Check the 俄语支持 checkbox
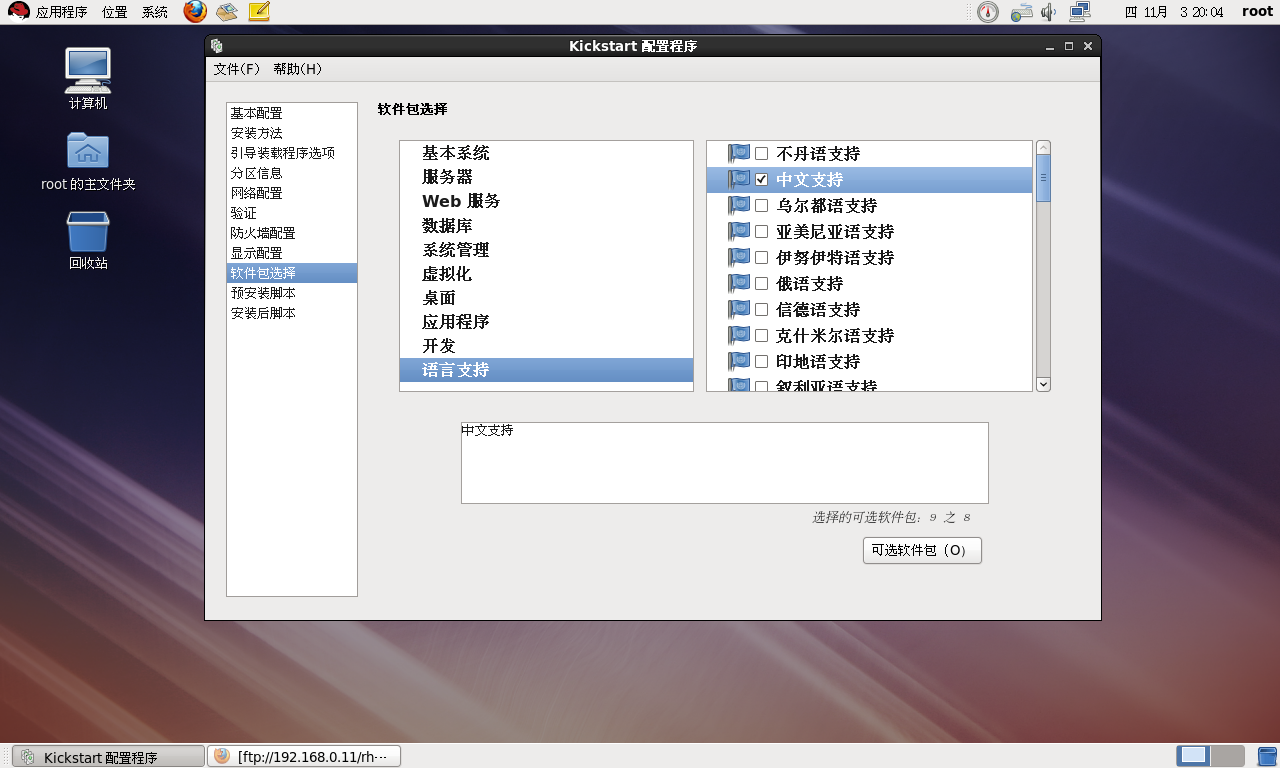Screen dimensions: 1280x768 pyautogui.click(x=762, y=284)
